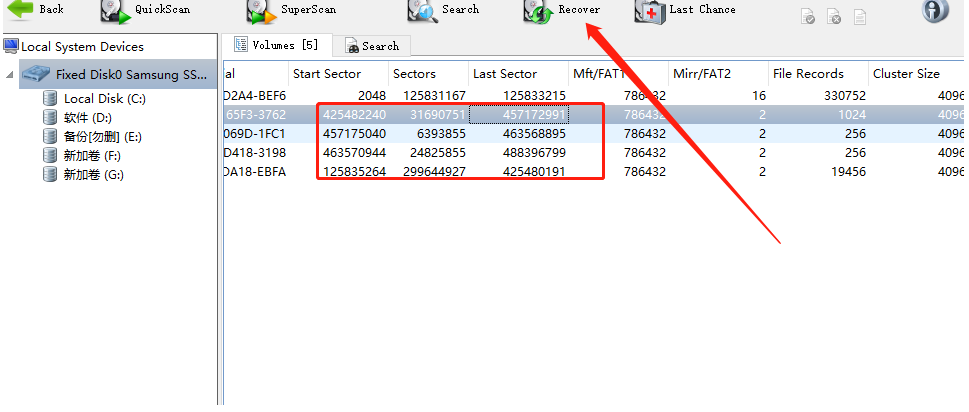Collapse the Fixed Disk0 tree node
969x412 pixels.
9,75
